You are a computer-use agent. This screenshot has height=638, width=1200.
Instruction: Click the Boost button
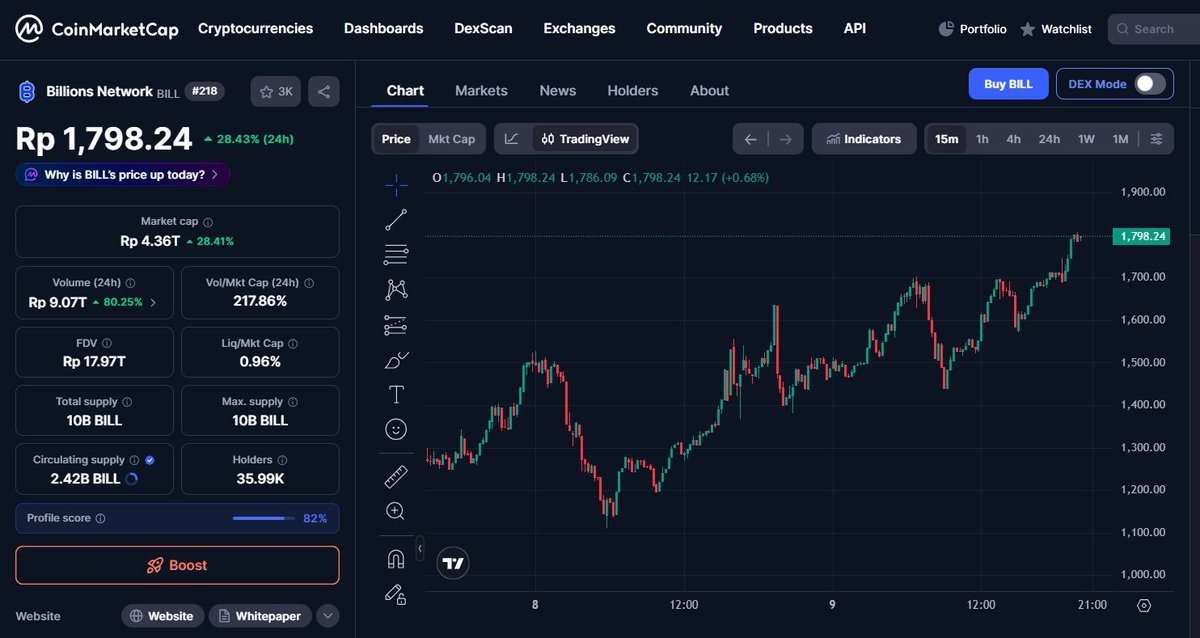tap(177, 565)
